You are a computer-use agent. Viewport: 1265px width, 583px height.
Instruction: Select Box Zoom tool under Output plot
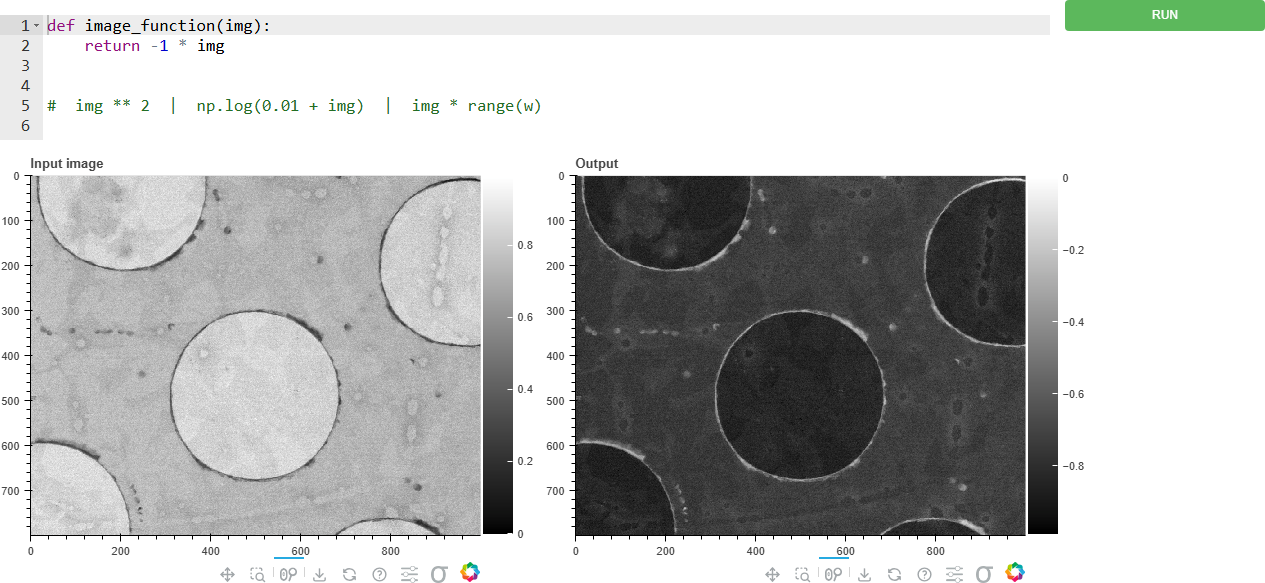[803, 574]
